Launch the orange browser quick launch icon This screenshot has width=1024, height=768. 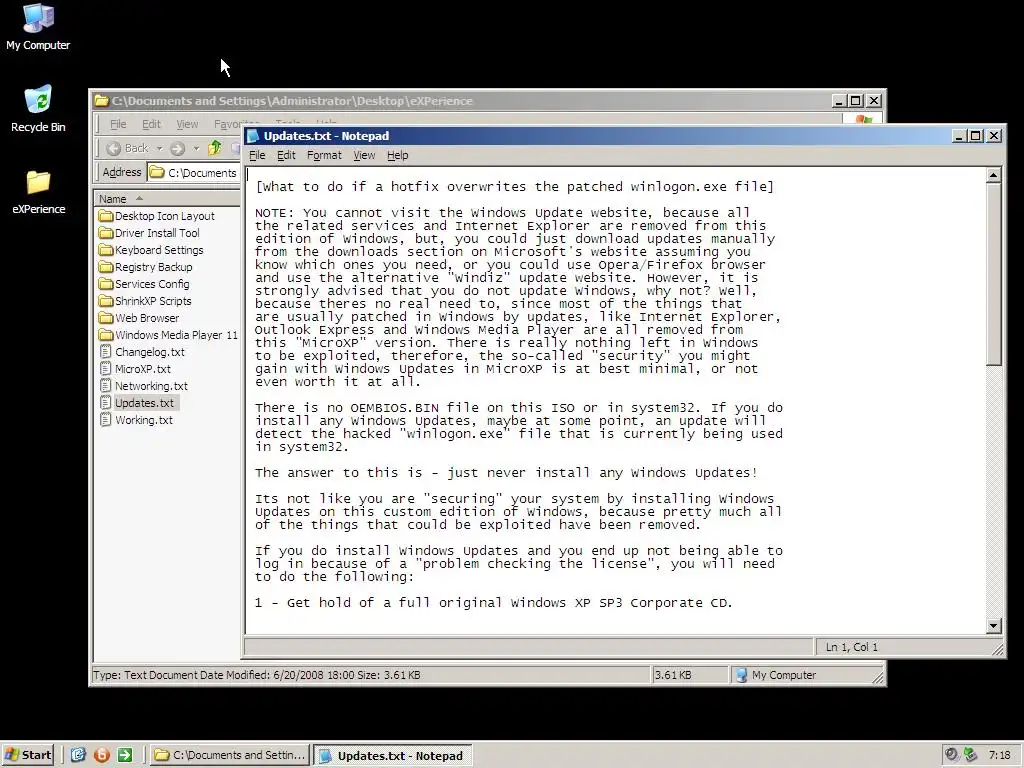tap(102, 755)
